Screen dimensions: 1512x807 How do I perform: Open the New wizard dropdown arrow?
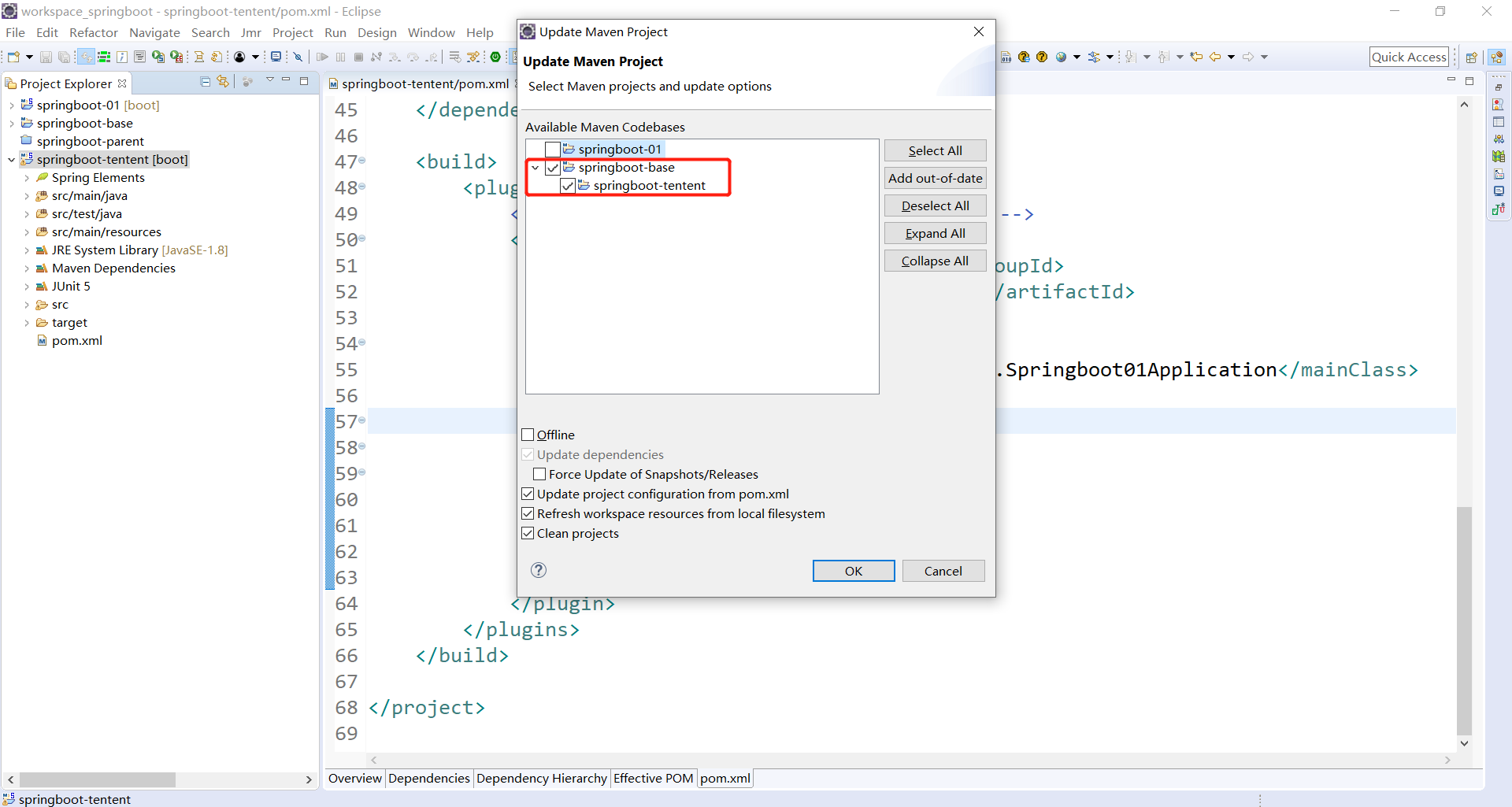(x=29, y=57)
